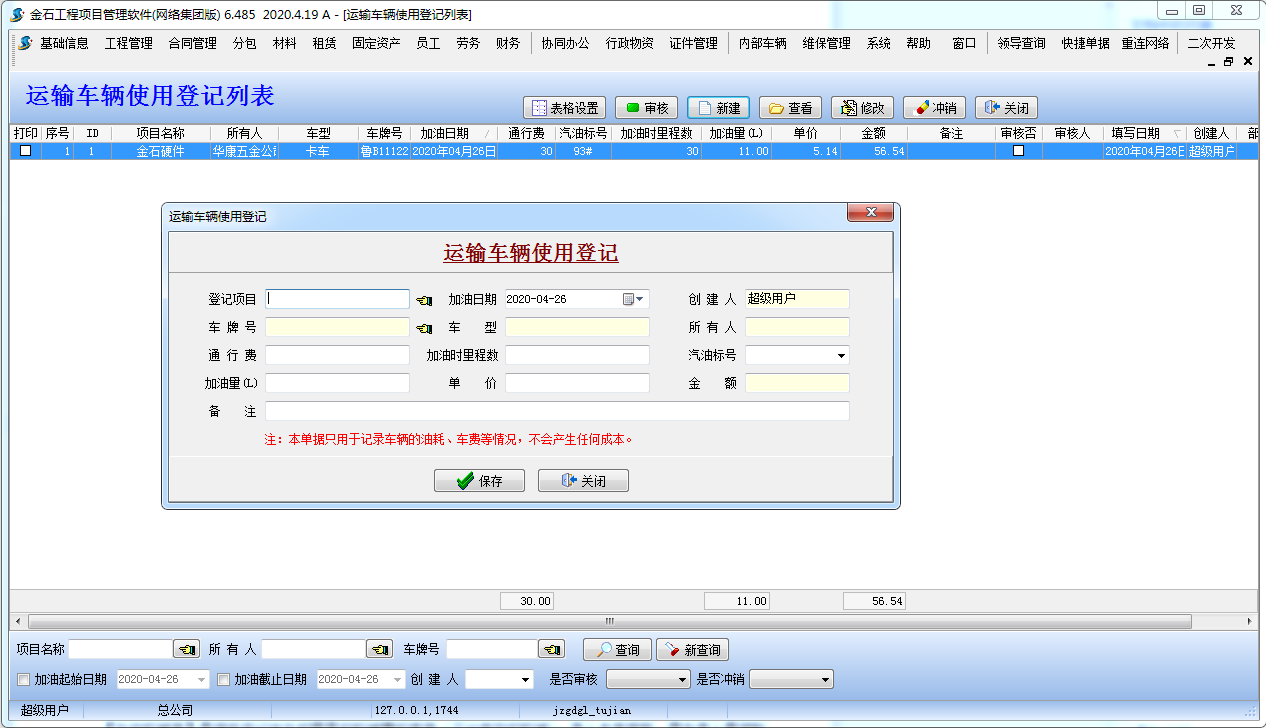Click lookup icon next to 项目名称 filter

(x=186, y=650)
